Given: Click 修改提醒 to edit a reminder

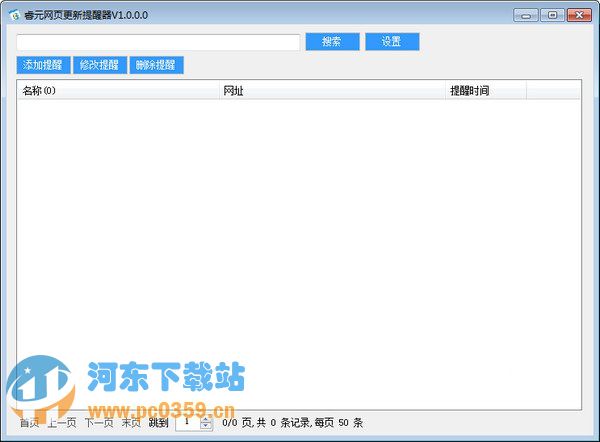Looking at the screenshot, I should (100, 65).
